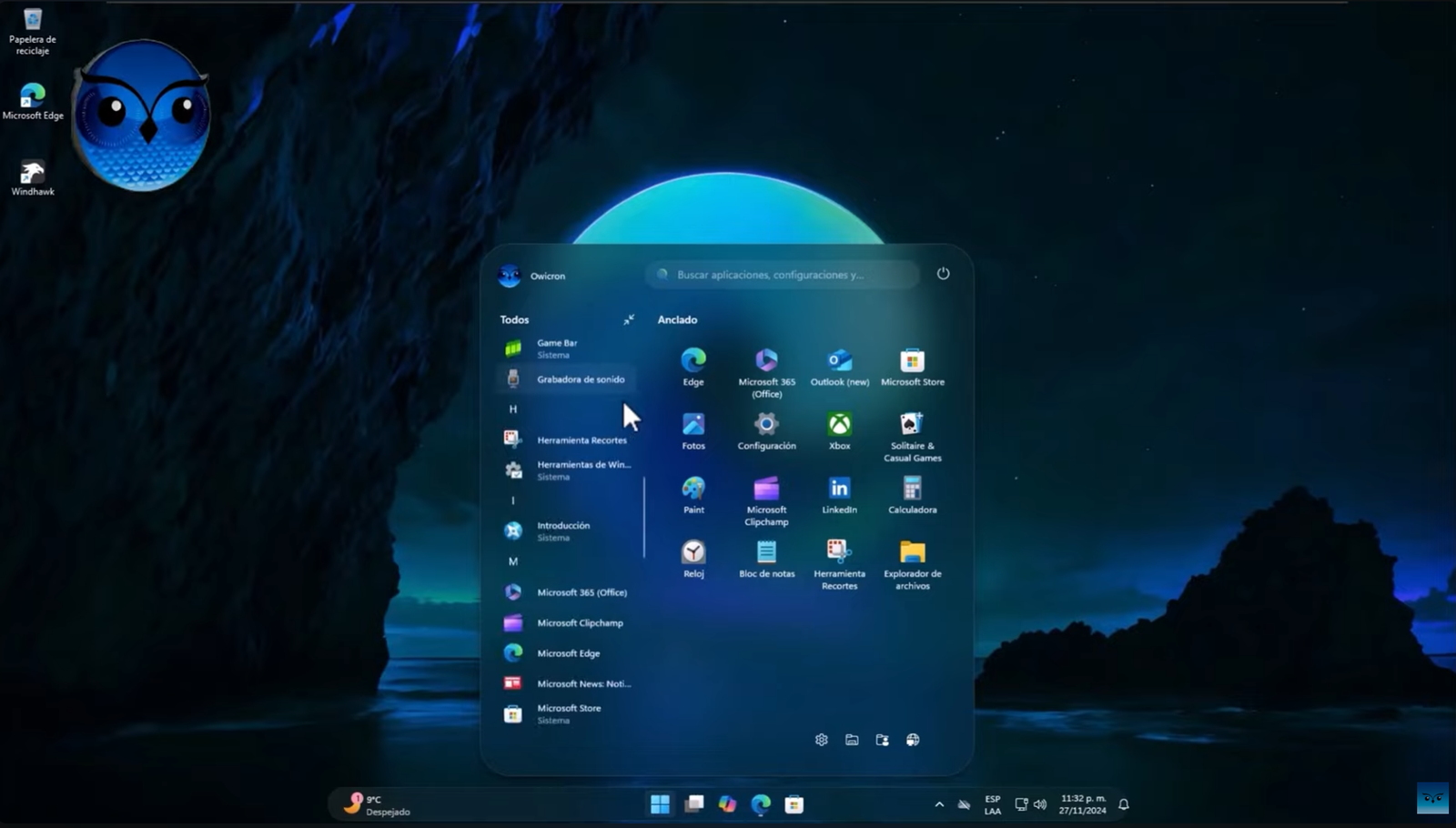Viewport: 1456px width, 828px height.
Task: Collapse the Todos apps list
Action: (x=628, y=319)
